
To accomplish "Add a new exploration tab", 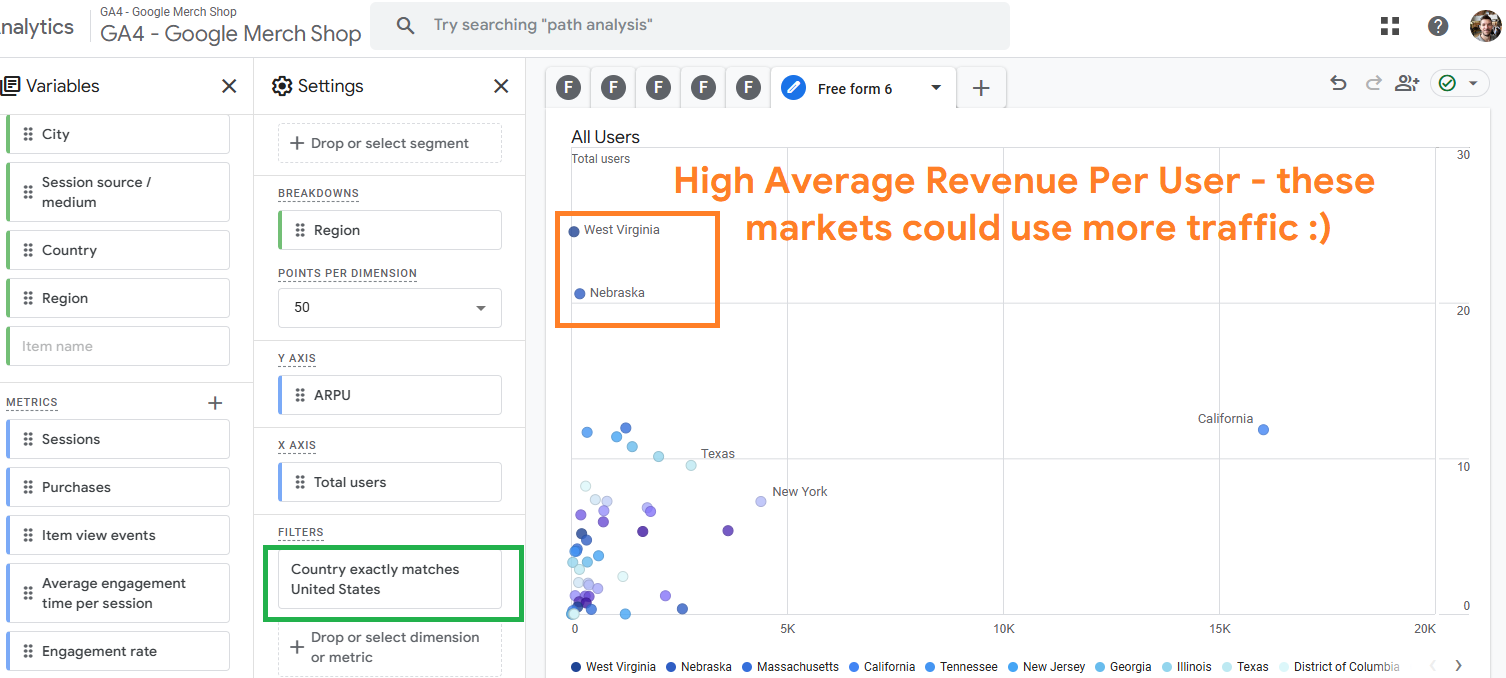I will pos(981,88).
